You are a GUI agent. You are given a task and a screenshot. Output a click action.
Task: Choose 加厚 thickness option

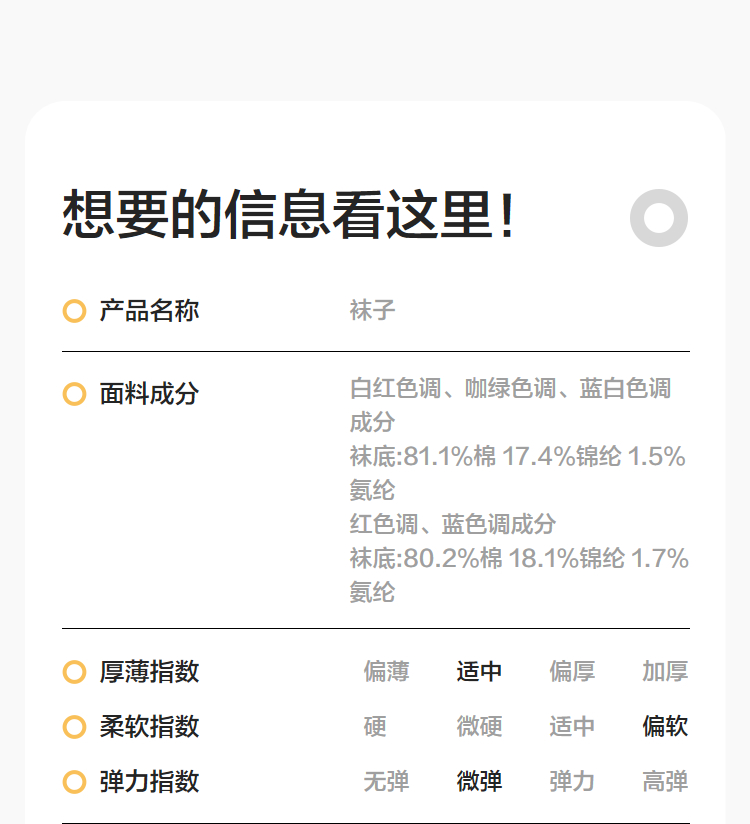tap(665, 672)
